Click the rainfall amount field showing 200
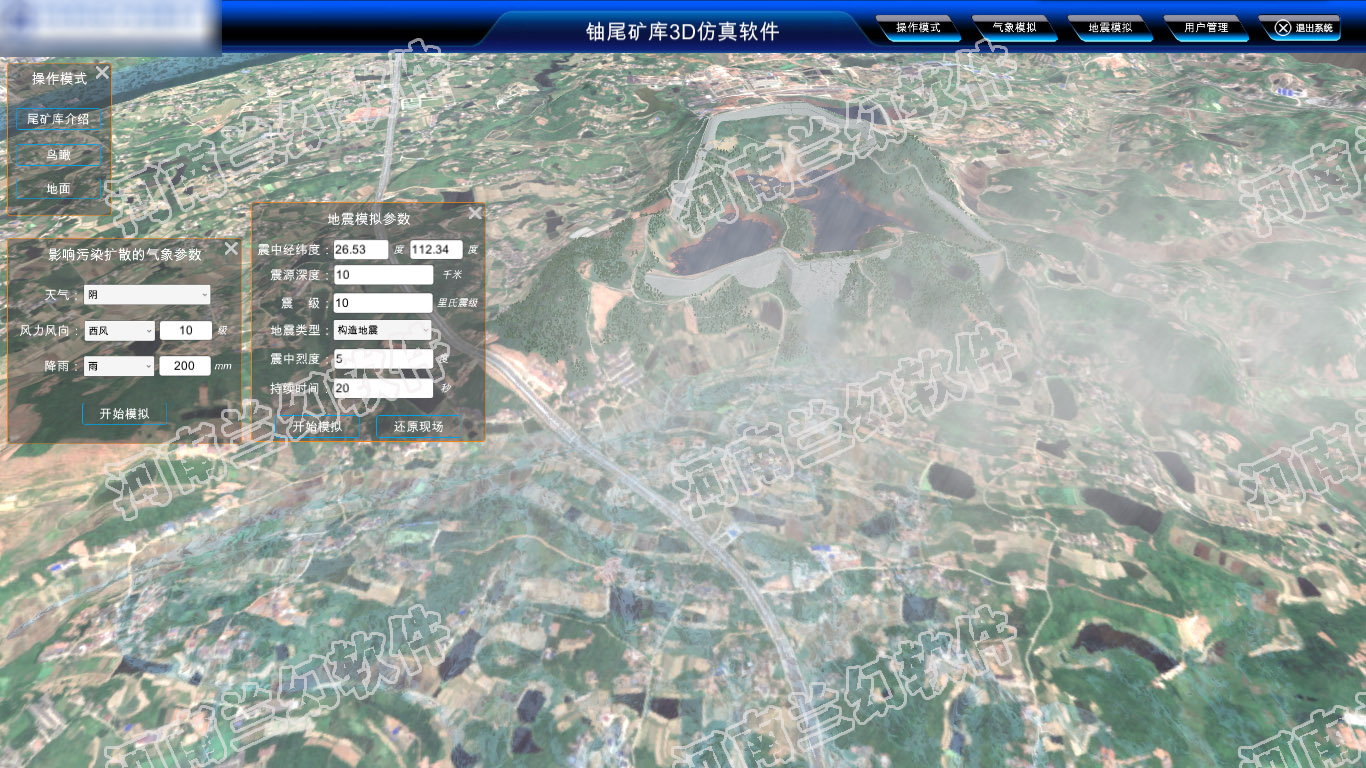 pyautogui.click(x=185, y=366)
